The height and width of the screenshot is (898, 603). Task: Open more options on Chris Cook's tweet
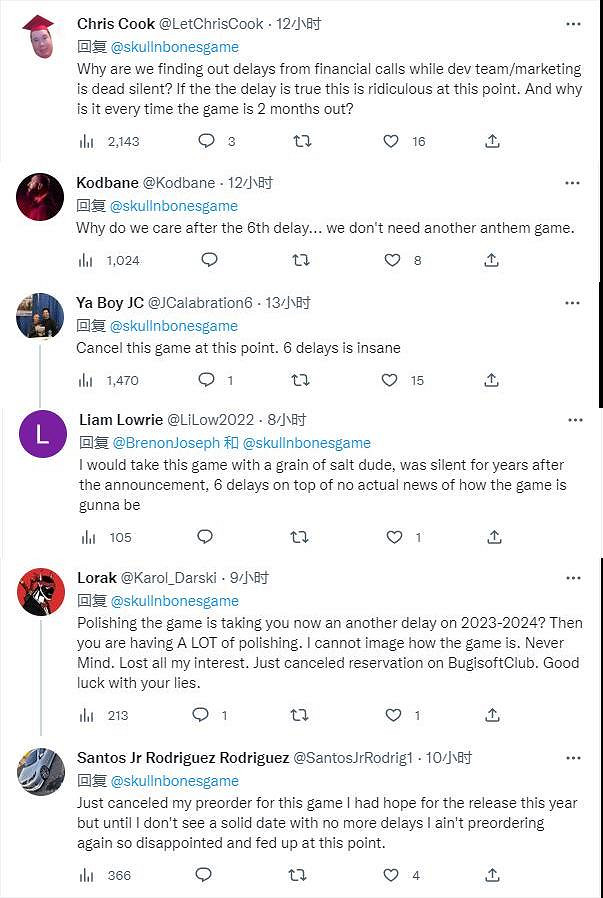pos(572,23)
